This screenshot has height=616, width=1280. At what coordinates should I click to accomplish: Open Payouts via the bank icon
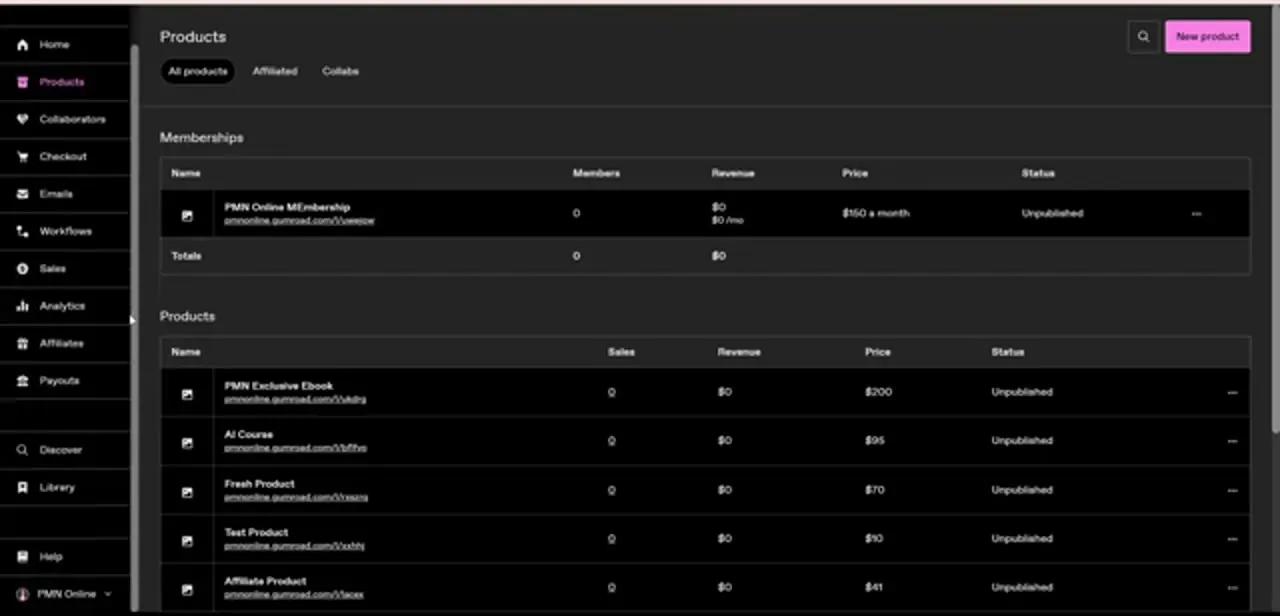pos(23,381)
